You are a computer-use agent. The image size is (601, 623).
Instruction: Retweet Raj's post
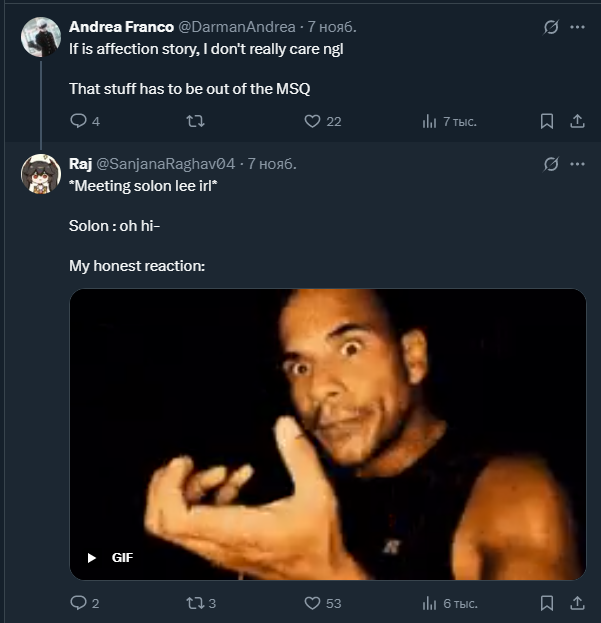pos(196,603)
